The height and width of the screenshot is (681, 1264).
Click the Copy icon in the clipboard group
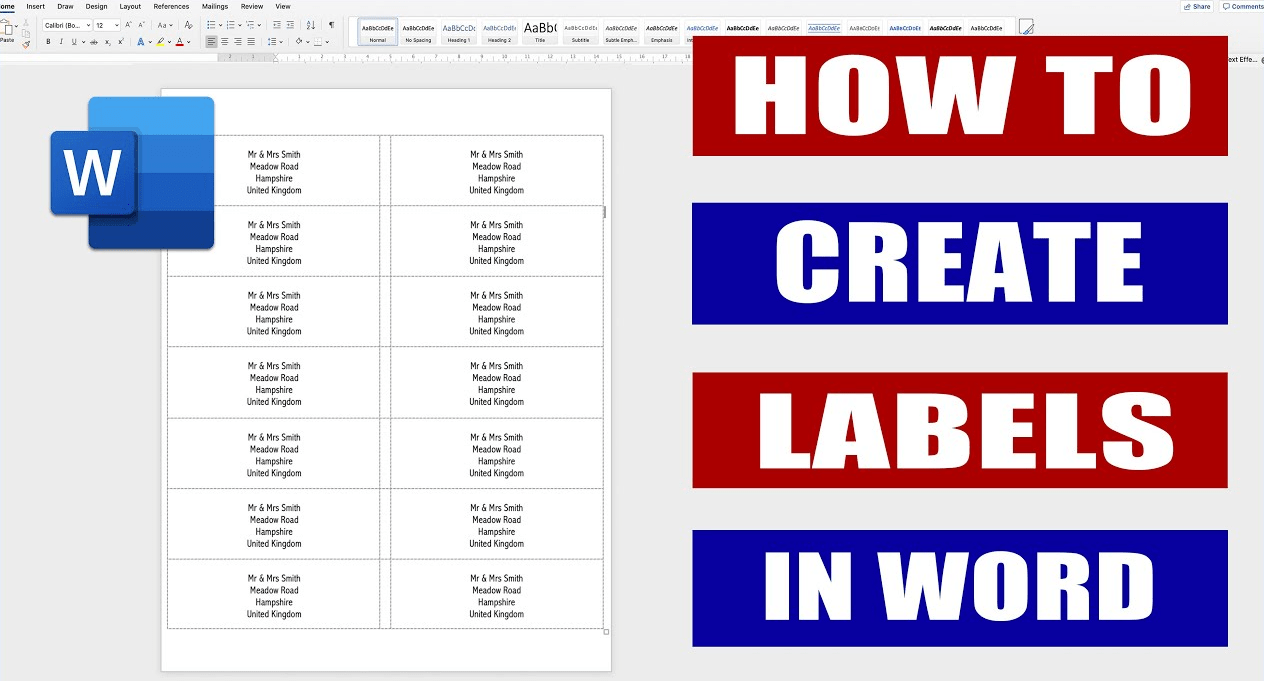(26, 33)
